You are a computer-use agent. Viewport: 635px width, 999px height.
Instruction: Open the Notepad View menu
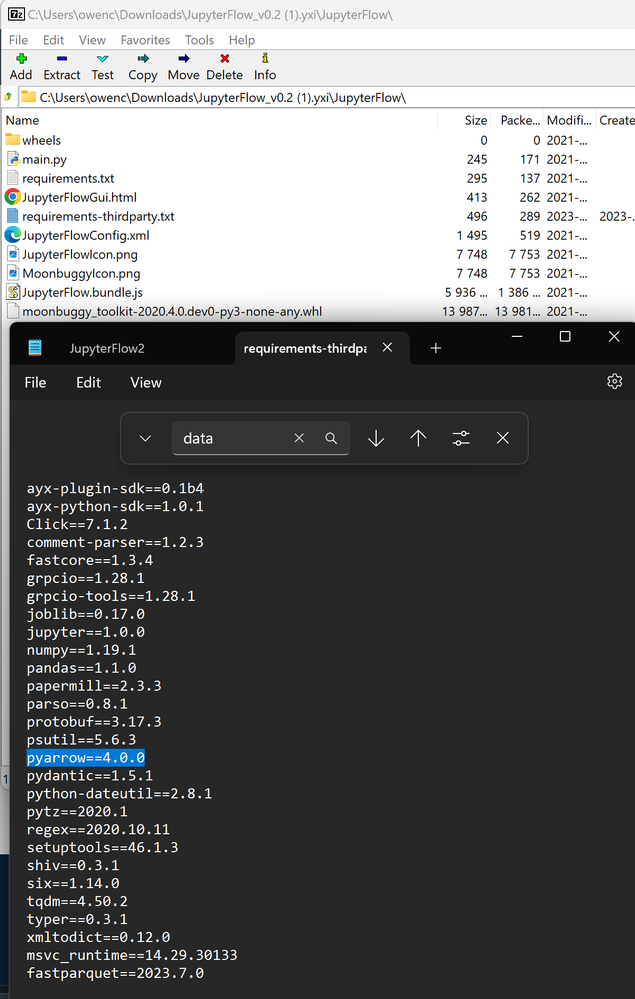tap(146, 382)
